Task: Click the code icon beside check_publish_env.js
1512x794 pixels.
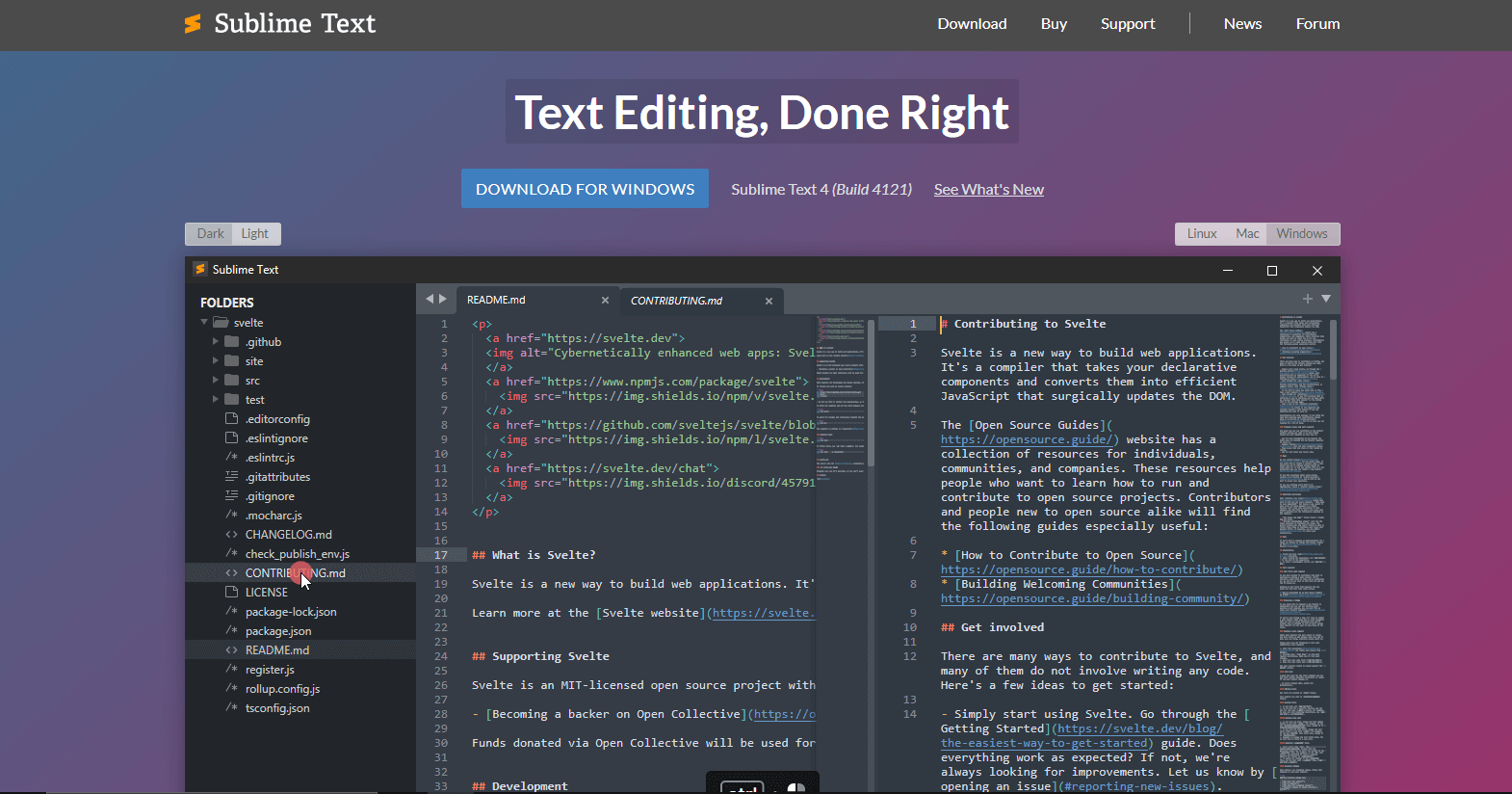Action: [x=231, y=553]
